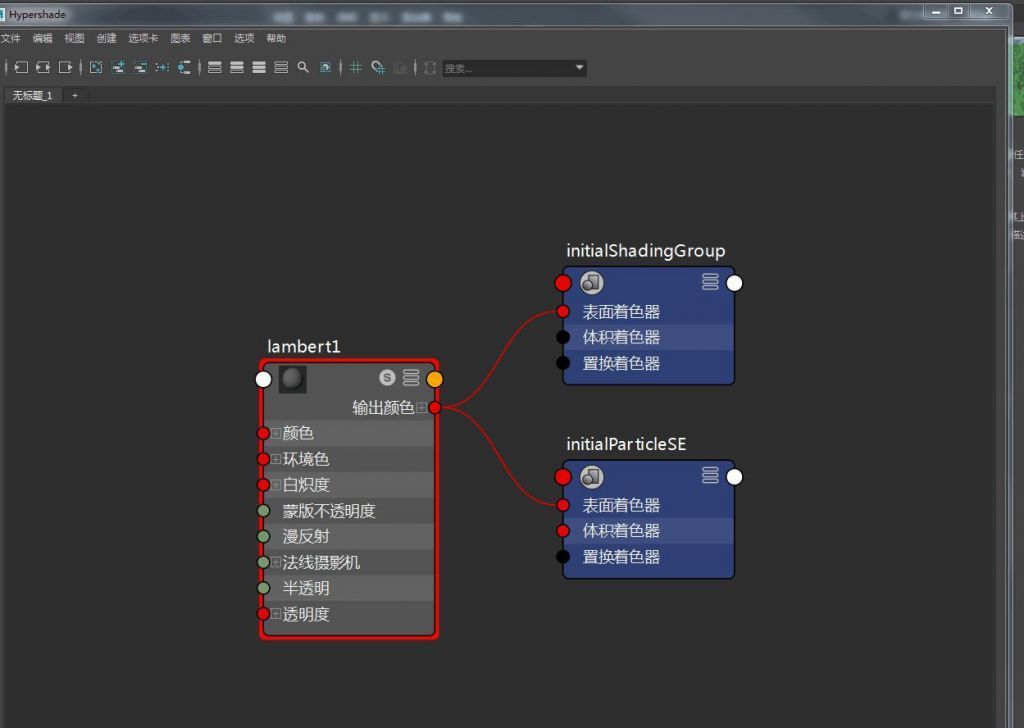The image size is (1024, 728).
Task: Open the 编辑 menu
Action: [x=42, y=39]
